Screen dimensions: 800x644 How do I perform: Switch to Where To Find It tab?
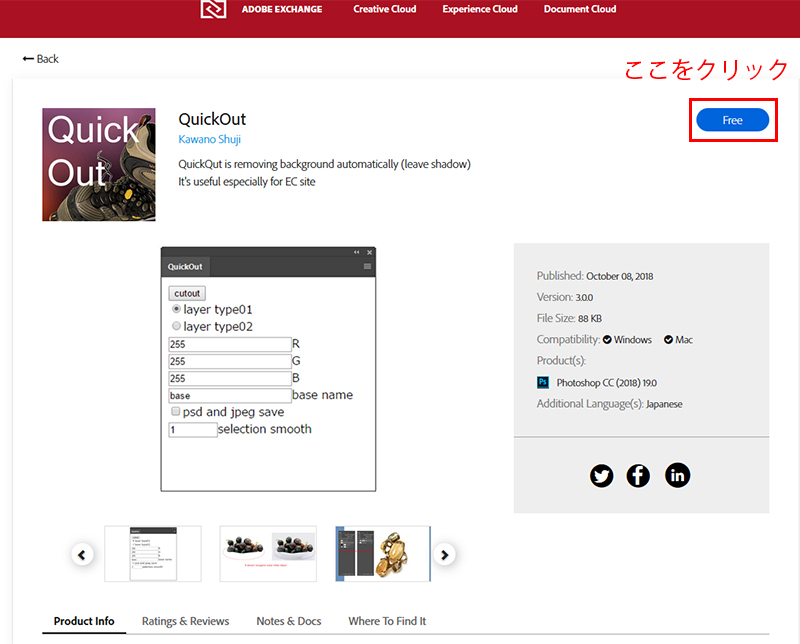387,621
